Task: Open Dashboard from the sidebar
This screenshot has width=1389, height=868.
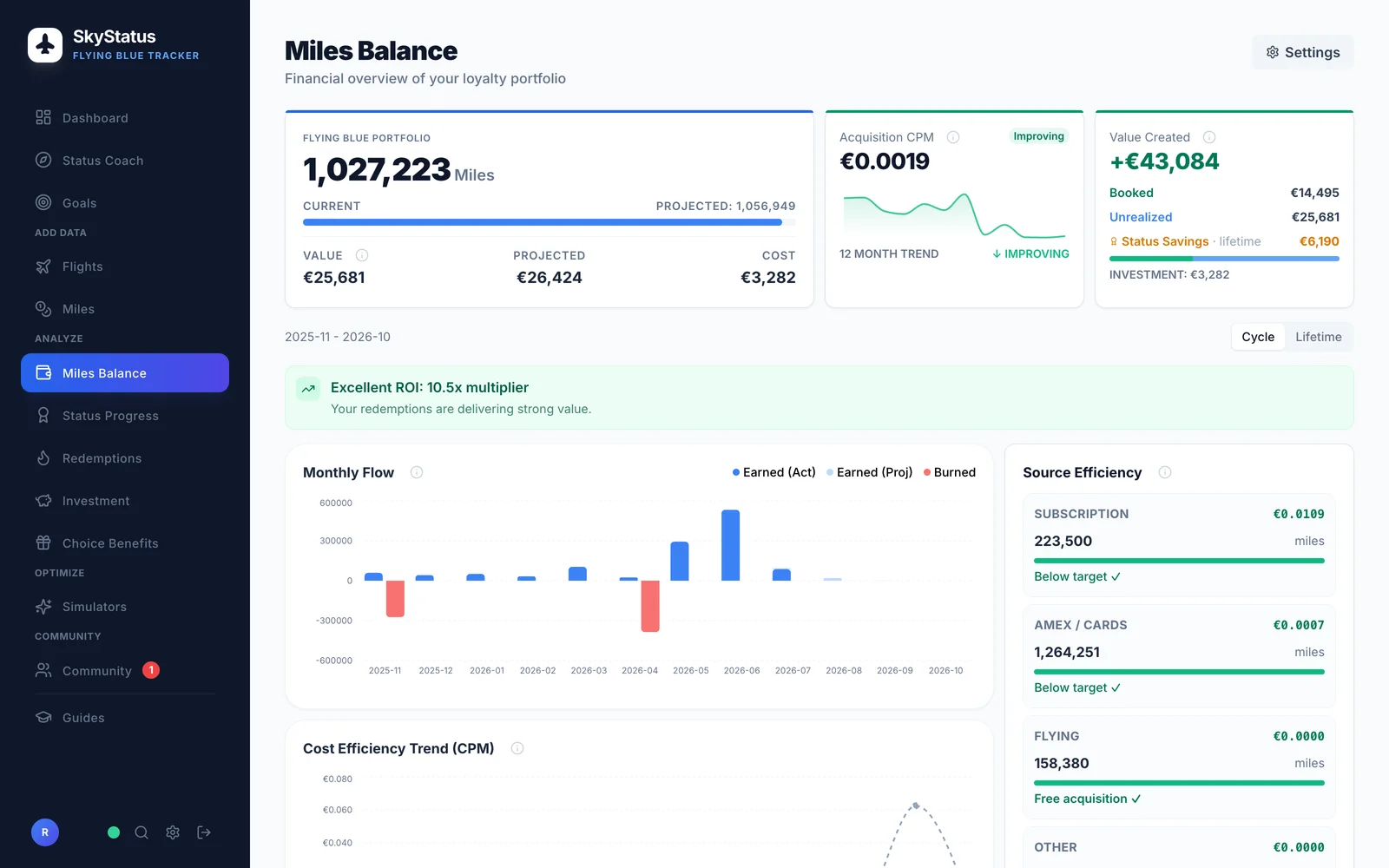Action: pos(125,118)
